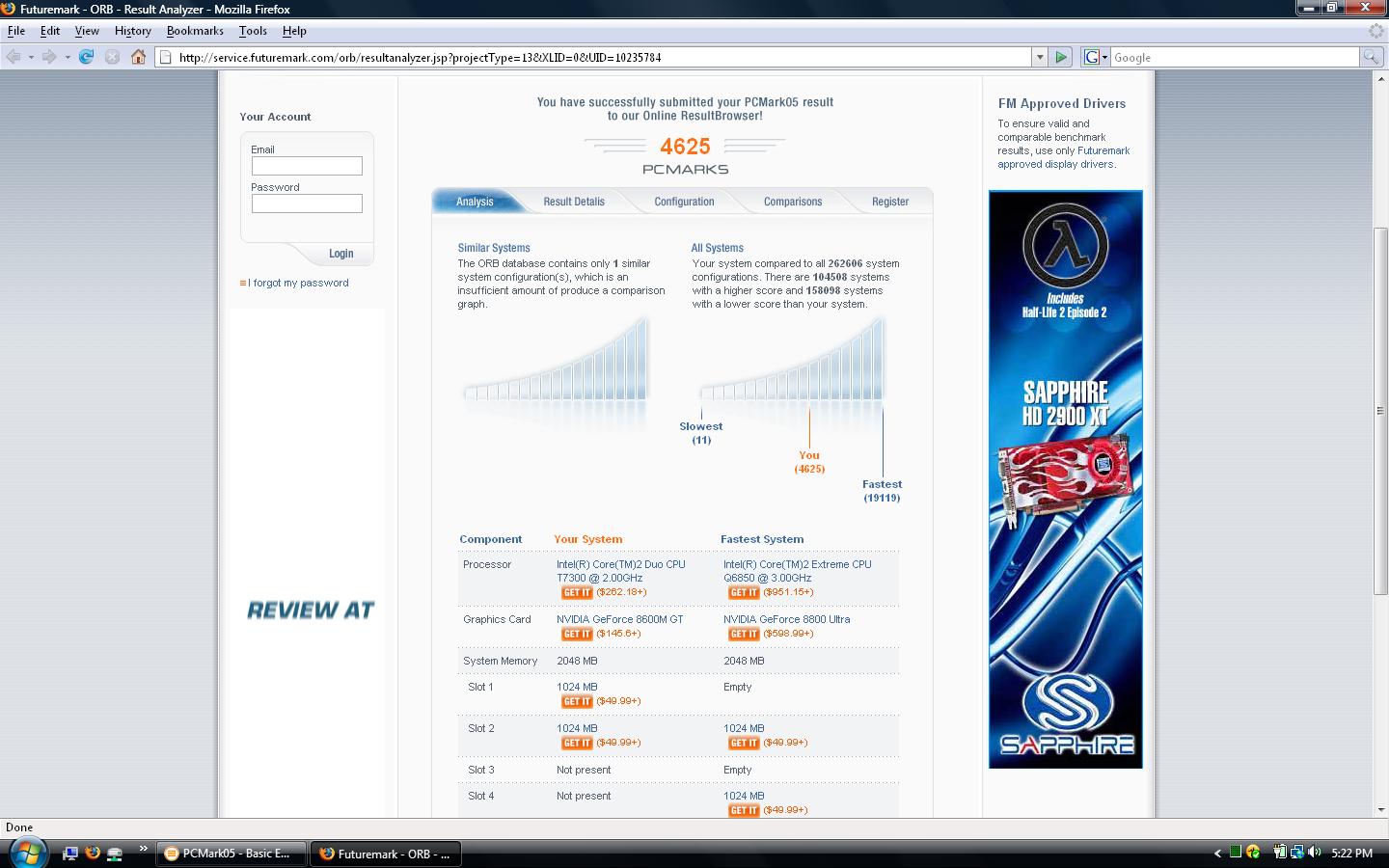Click the taskbar clock showing 5:22 PM

[x=1351, y=854]
